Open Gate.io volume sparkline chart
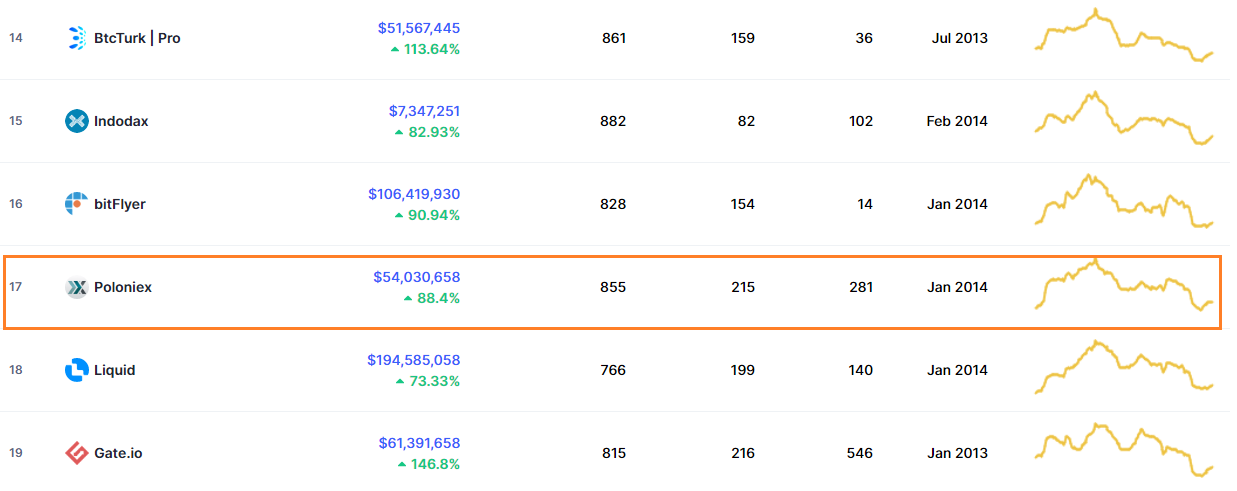 tap(1124, 450)
